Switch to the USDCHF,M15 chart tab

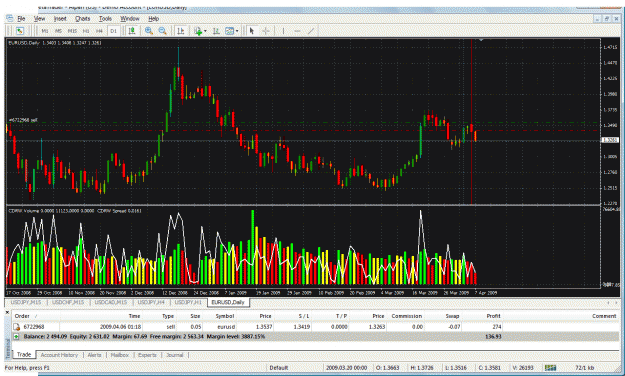[x=68, y=302]
